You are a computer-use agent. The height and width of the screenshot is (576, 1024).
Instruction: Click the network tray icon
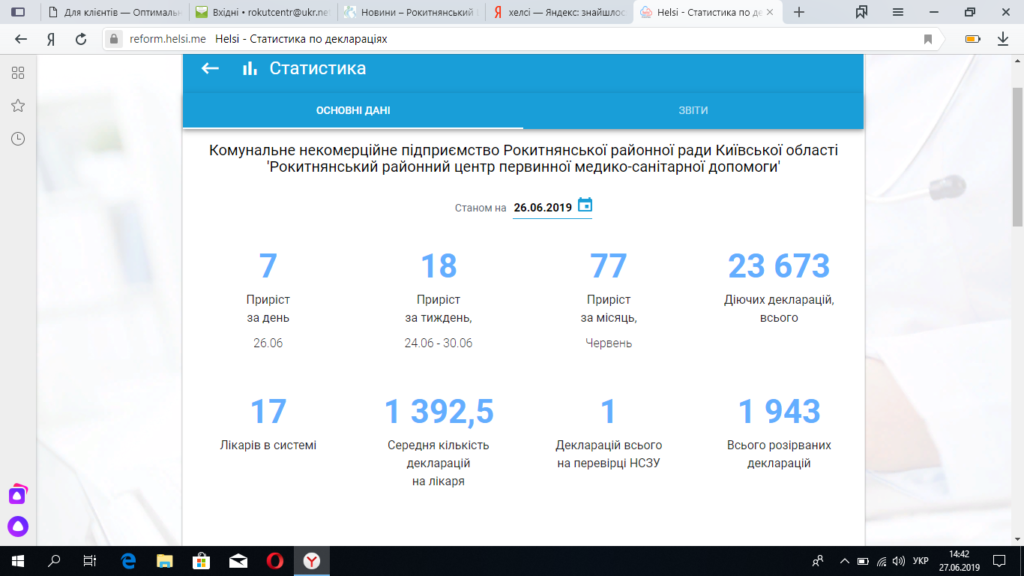(881, 561)
